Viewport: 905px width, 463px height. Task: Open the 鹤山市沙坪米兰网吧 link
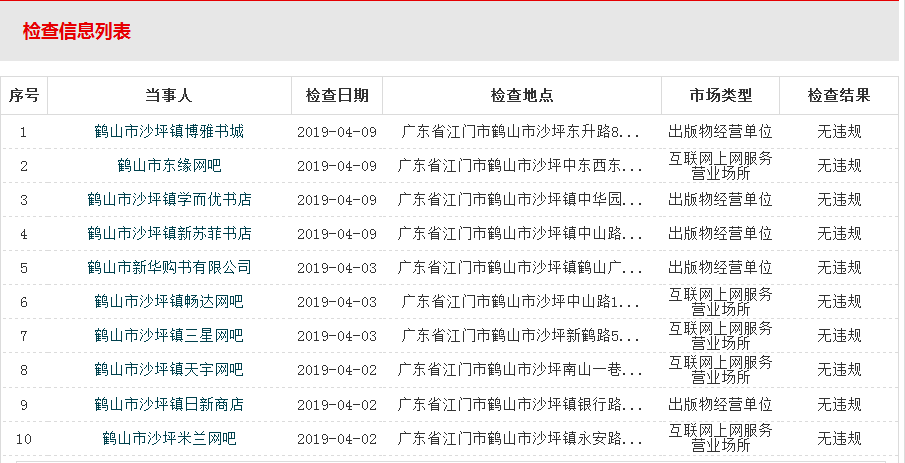pyautogui.click(x=169, y=437)
